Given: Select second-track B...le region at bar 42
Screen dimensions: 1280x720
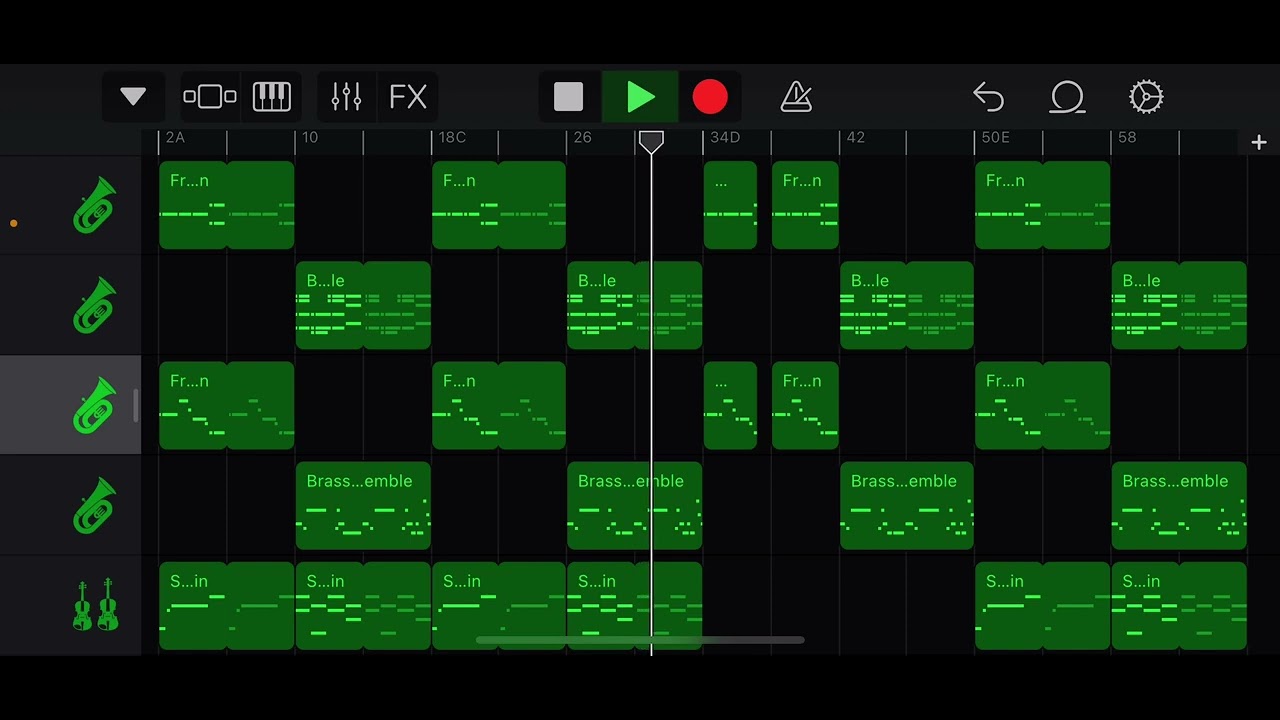Looking at the screenshot, I should [x=907, y=305].
